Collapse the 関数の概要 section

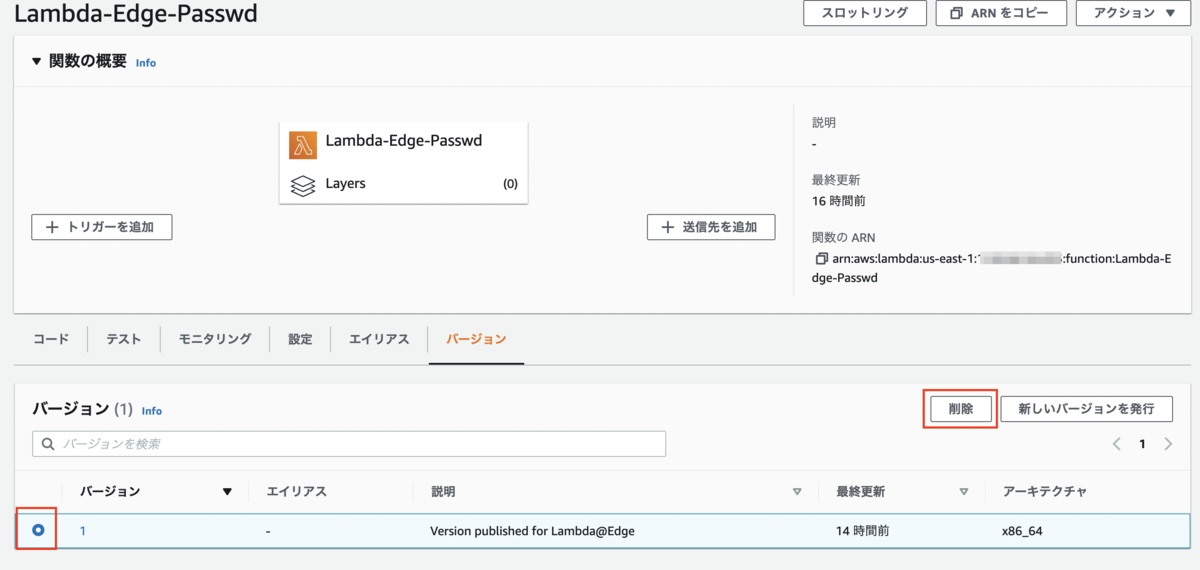click(x=37, y=62)
